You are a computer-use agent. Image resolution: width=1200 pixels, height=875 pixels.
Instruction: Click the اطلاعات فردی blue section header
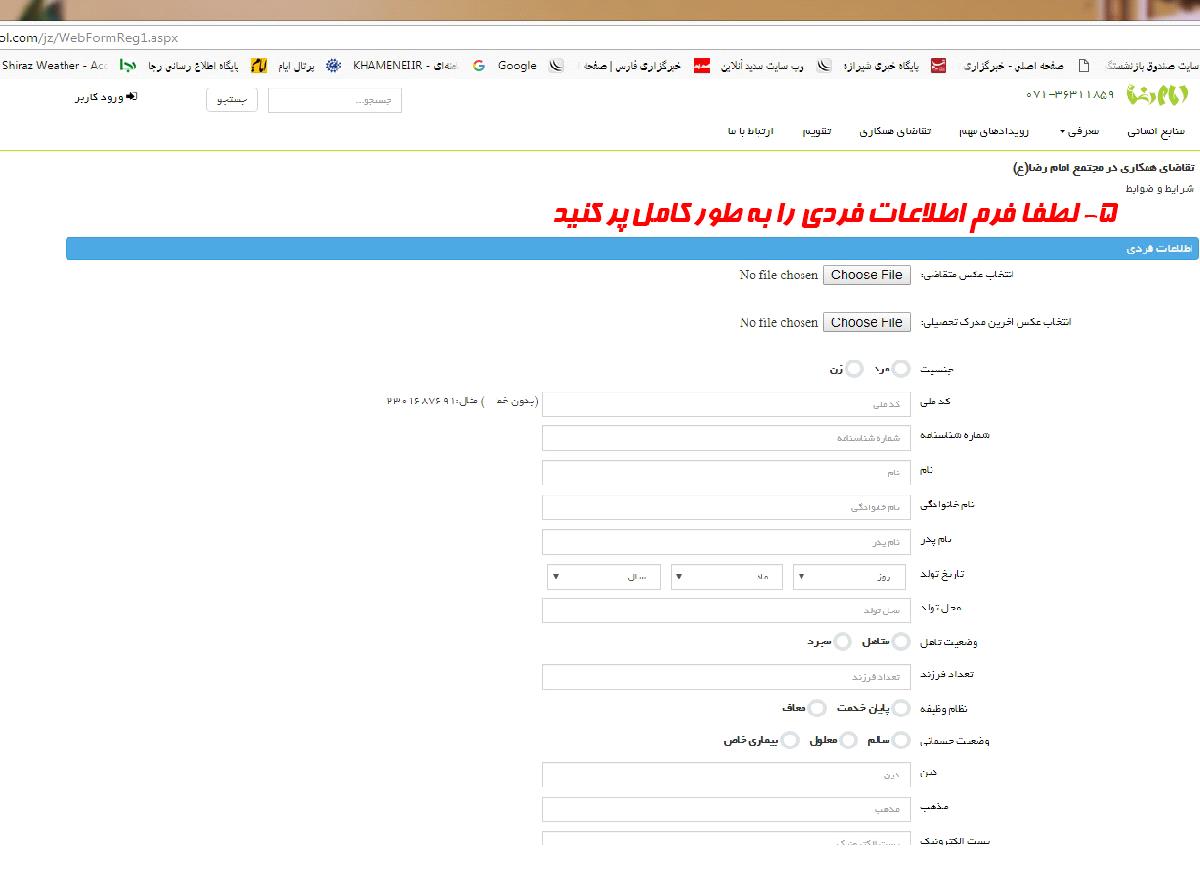pos(632,248)
